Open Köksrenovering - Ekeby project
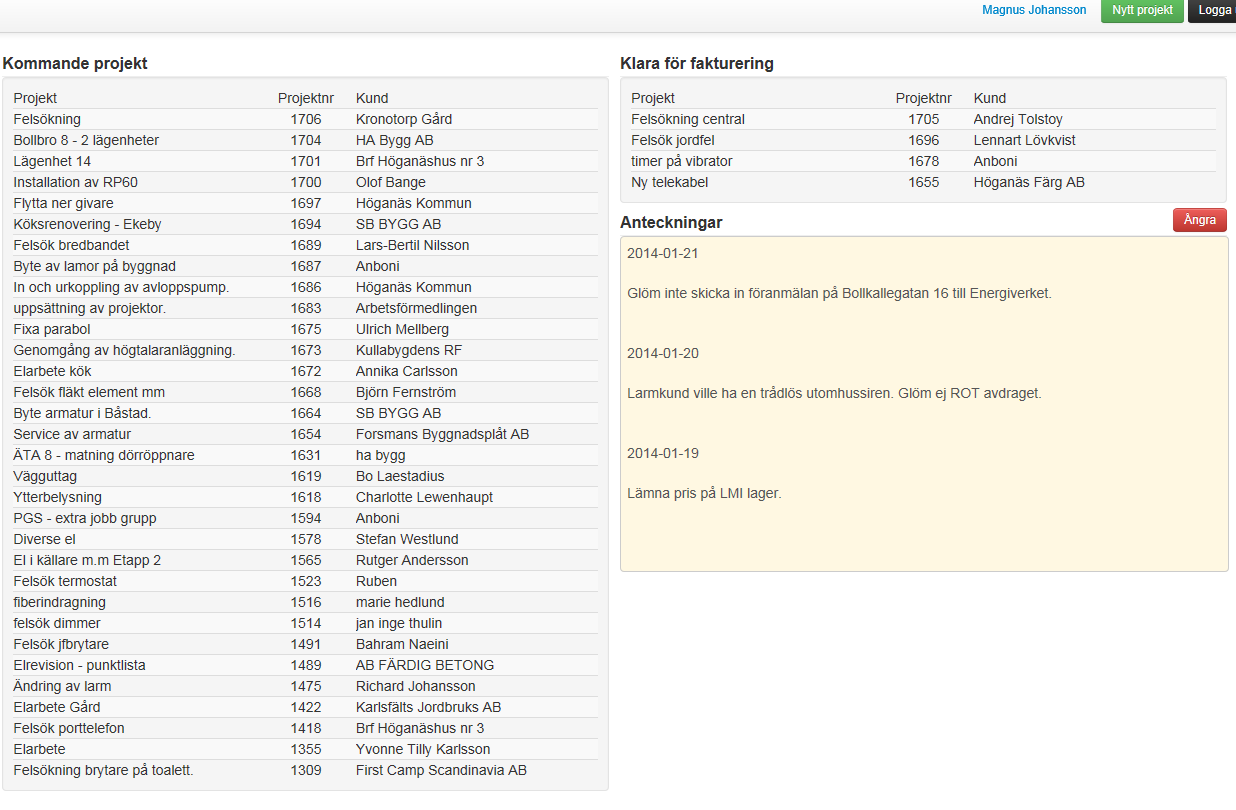The height and width of the screenshot is (810, 1236). point(87,224)
